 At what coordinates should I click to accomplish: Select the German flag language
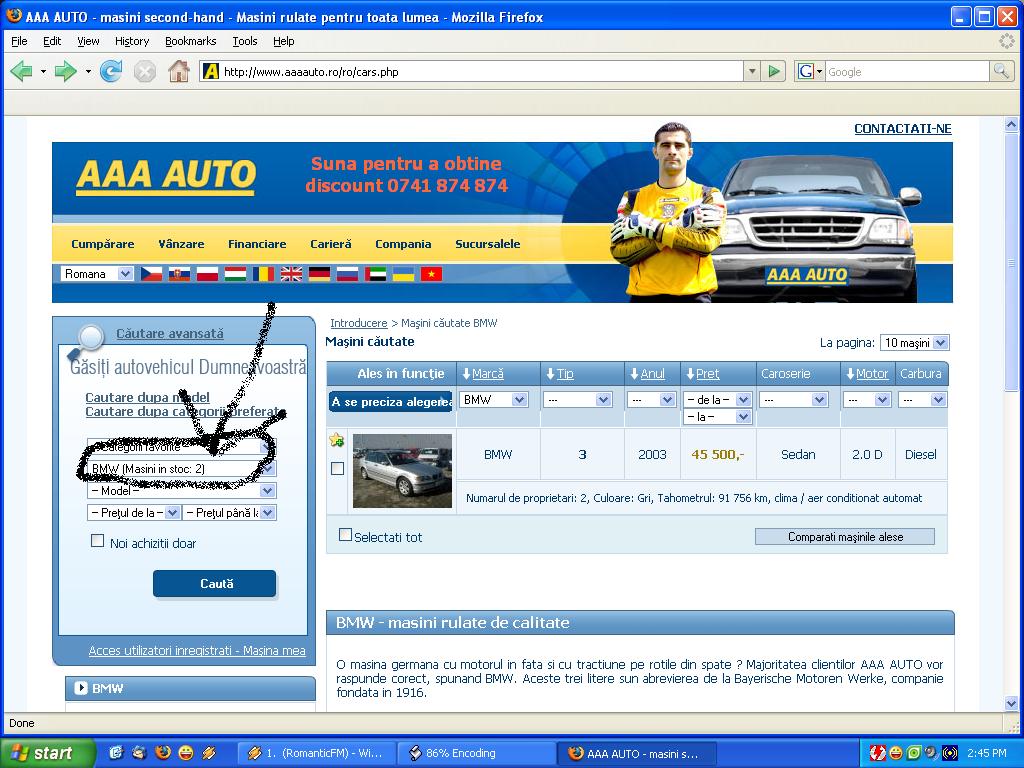pos(319,274)
